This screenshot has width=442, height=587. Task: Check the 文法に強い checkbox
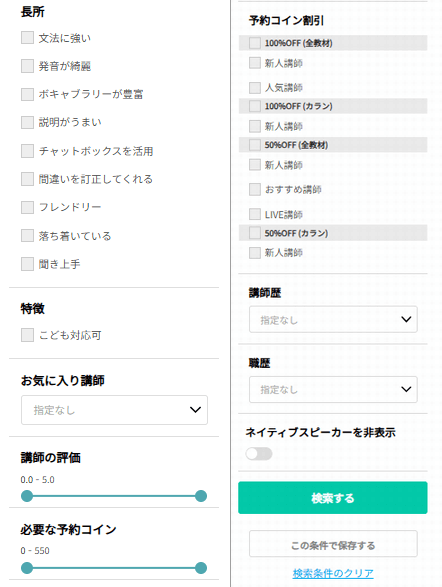pos(27,37)
